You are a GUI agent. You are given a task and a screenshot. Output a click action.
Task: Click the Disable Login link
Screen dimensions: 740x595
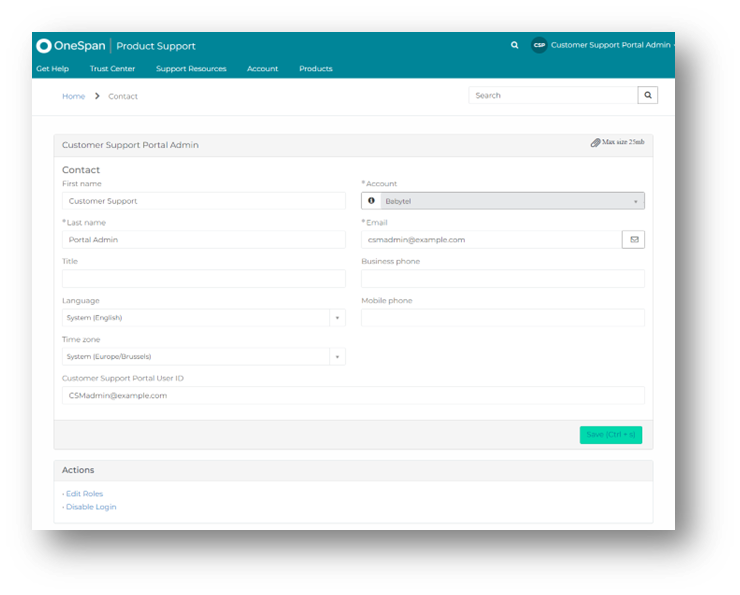[x=90, y=507]
